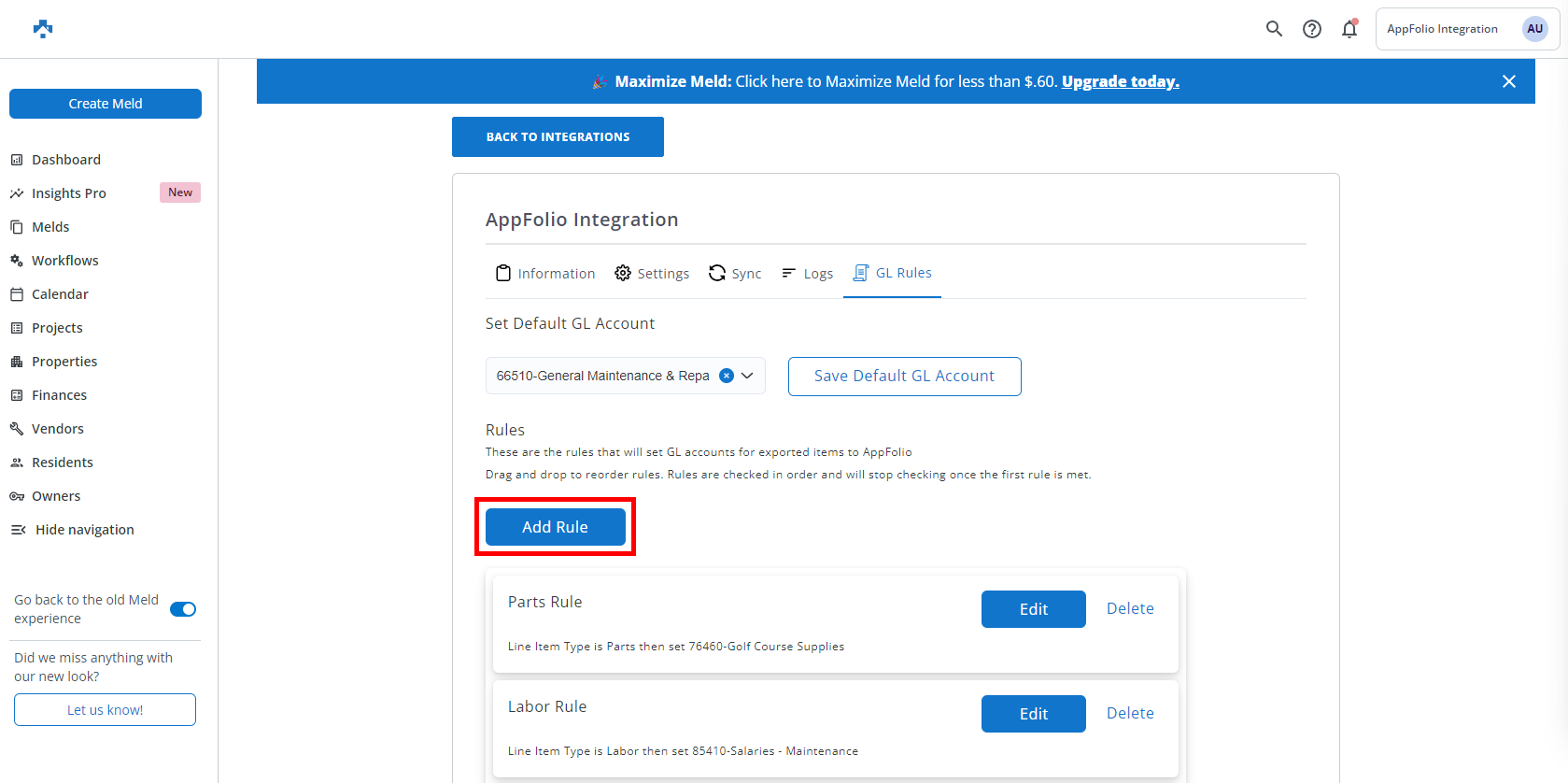Viewport: 1568px width, 783px height.
Task: Click the search magnifier icon
Action: (x=1274, y=29)
